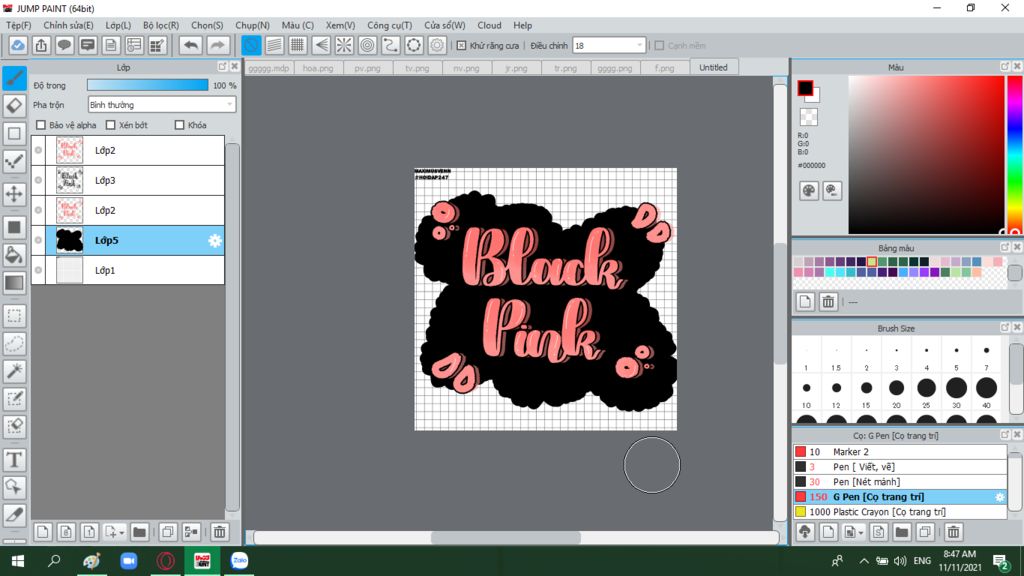Select the Dot tool
This screenshot has width=1024, height=576.
(14, 161)
